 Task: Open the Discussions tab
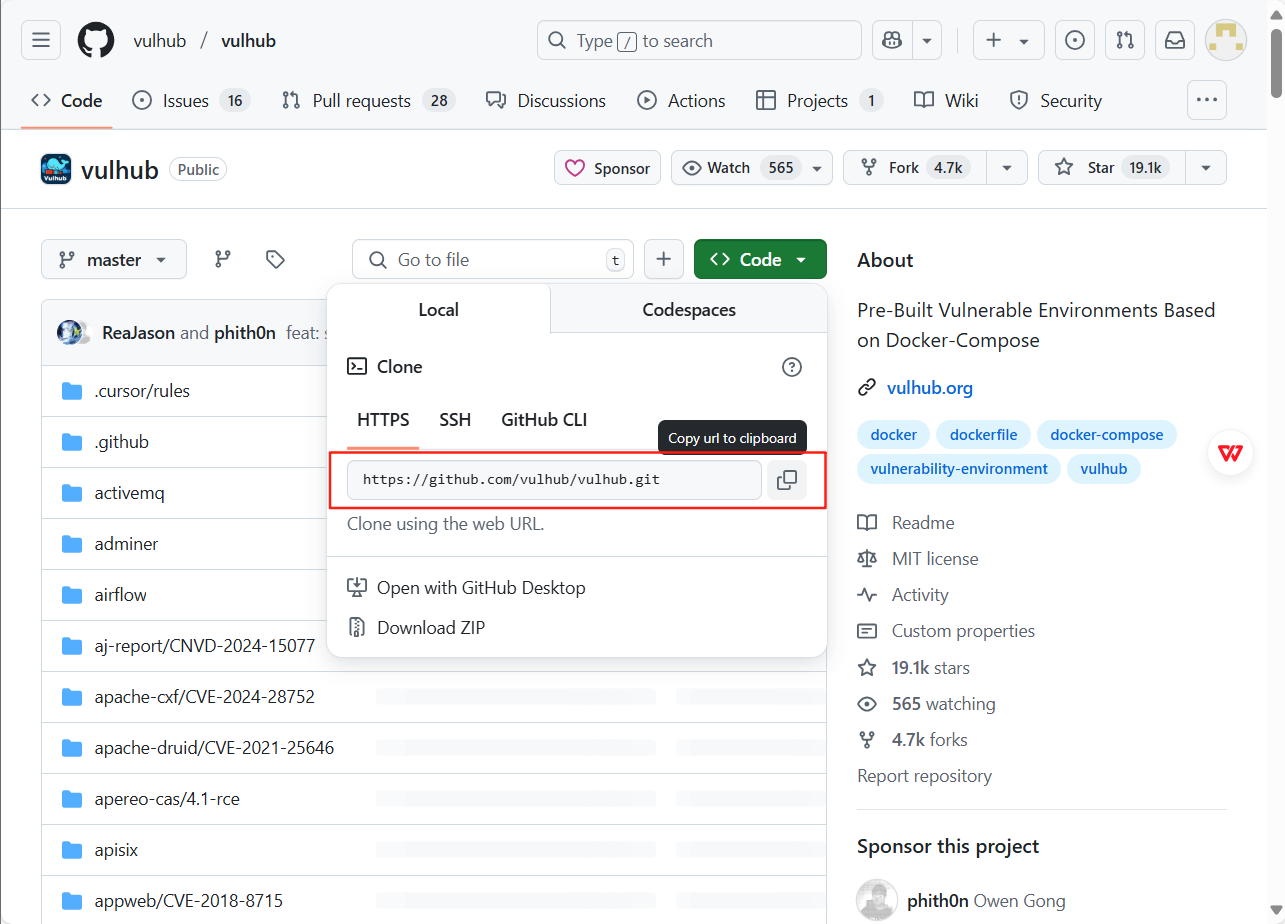click(546, 100)
